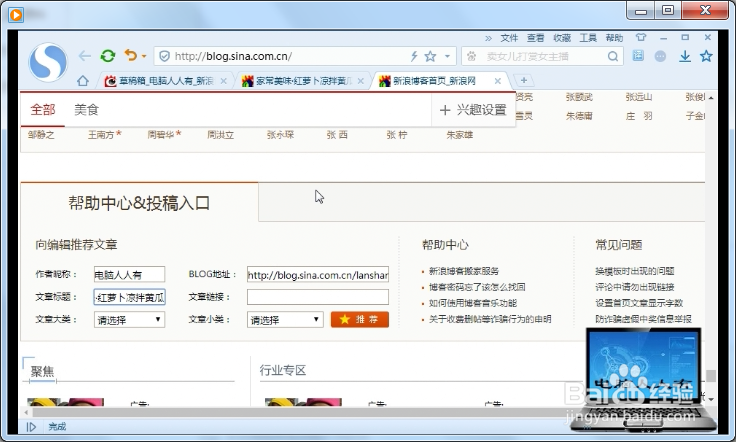This screenshot has height=442, width=736.
Task: Open the 查看 menu
Action: (535, 38)
